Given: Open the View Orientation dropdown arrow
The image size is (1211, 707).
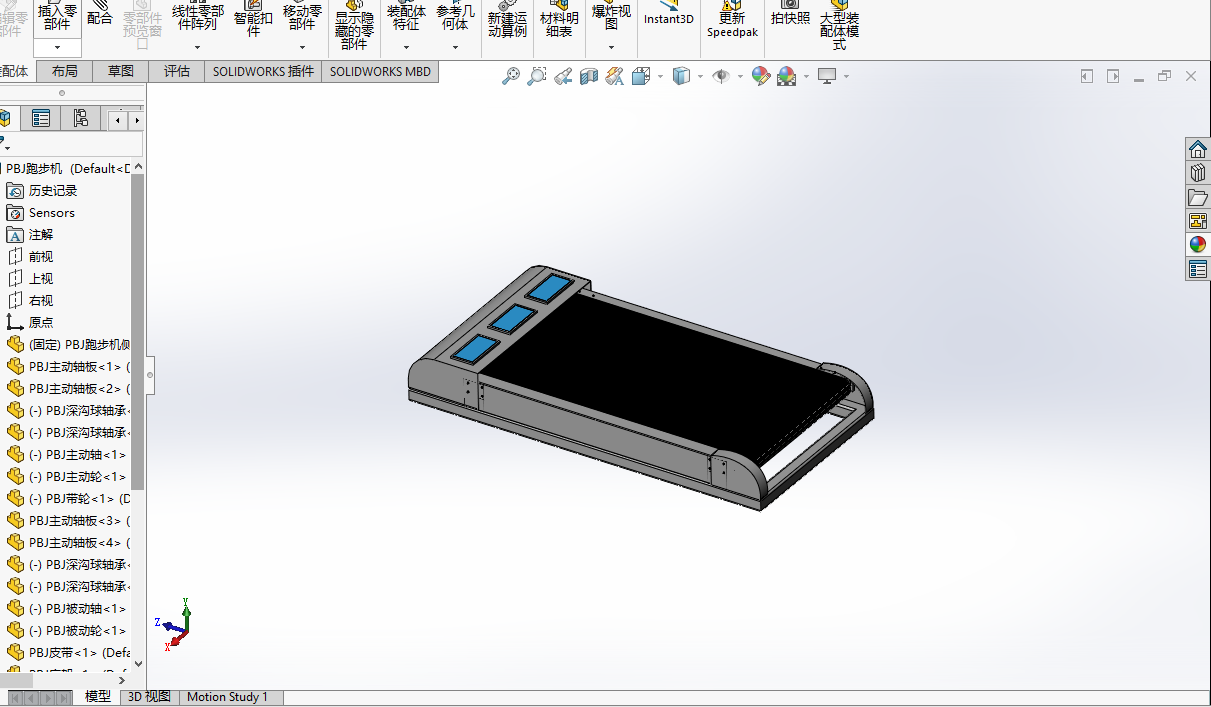Looking at the screenshot, I should (660, 77).
